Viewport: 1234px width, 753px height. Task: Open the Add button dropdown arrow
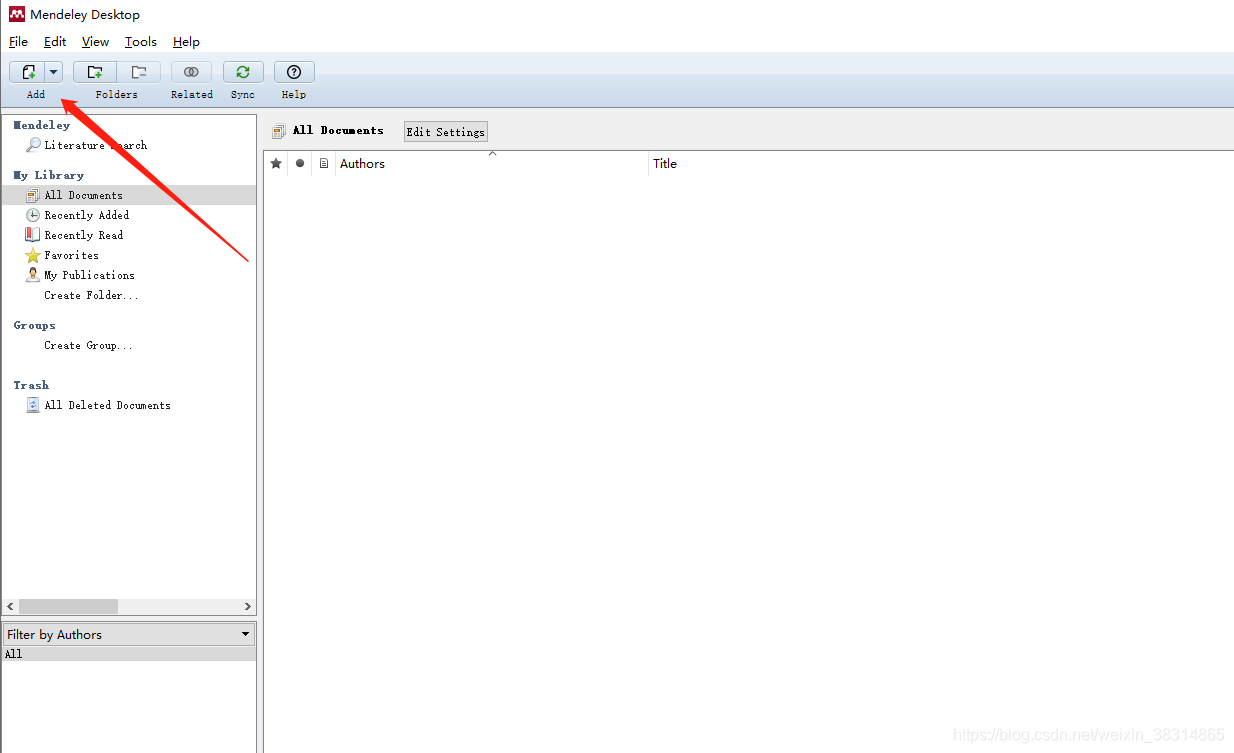click(54, 72)
